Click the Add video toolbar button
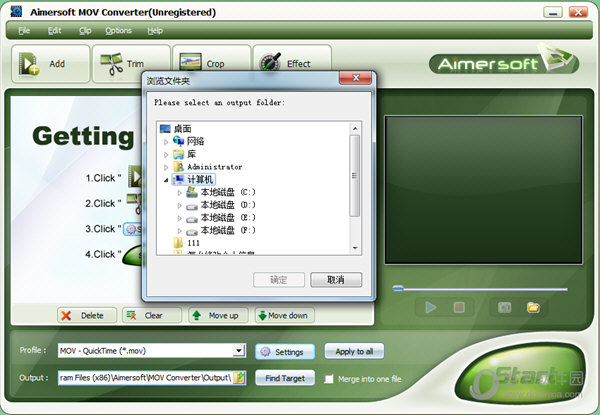The width and height of the screenshot is (600, 415). pos(51,64)
